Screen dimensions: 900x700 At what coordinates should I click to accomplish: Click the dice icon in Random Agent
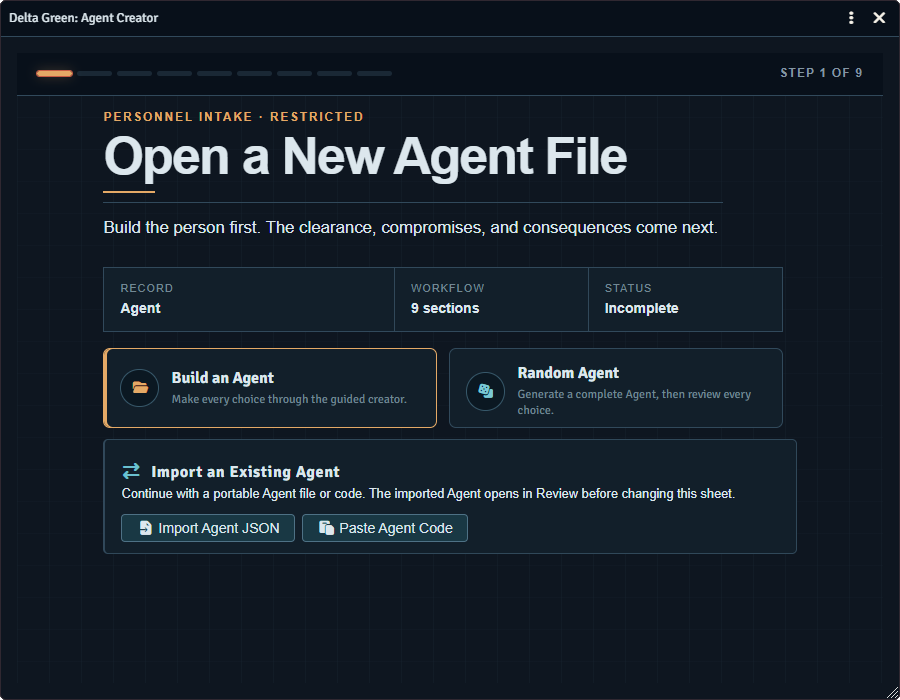pyautogui.click(x=486, y=391)
